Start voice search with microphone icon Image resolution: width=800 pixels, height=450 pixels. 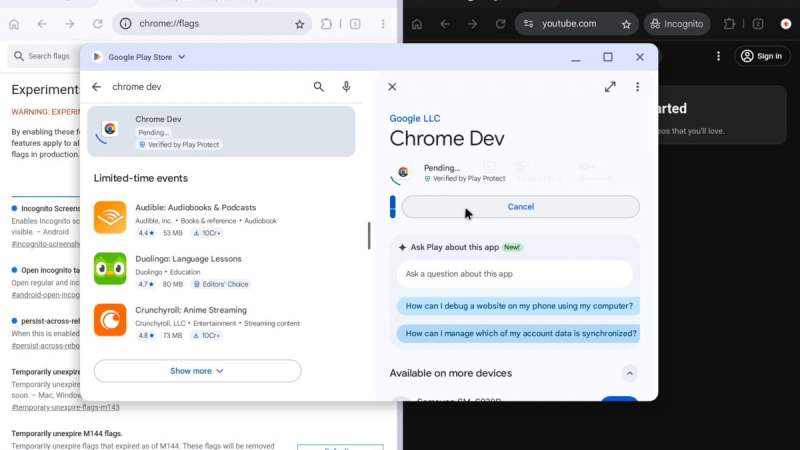[346, 87]
